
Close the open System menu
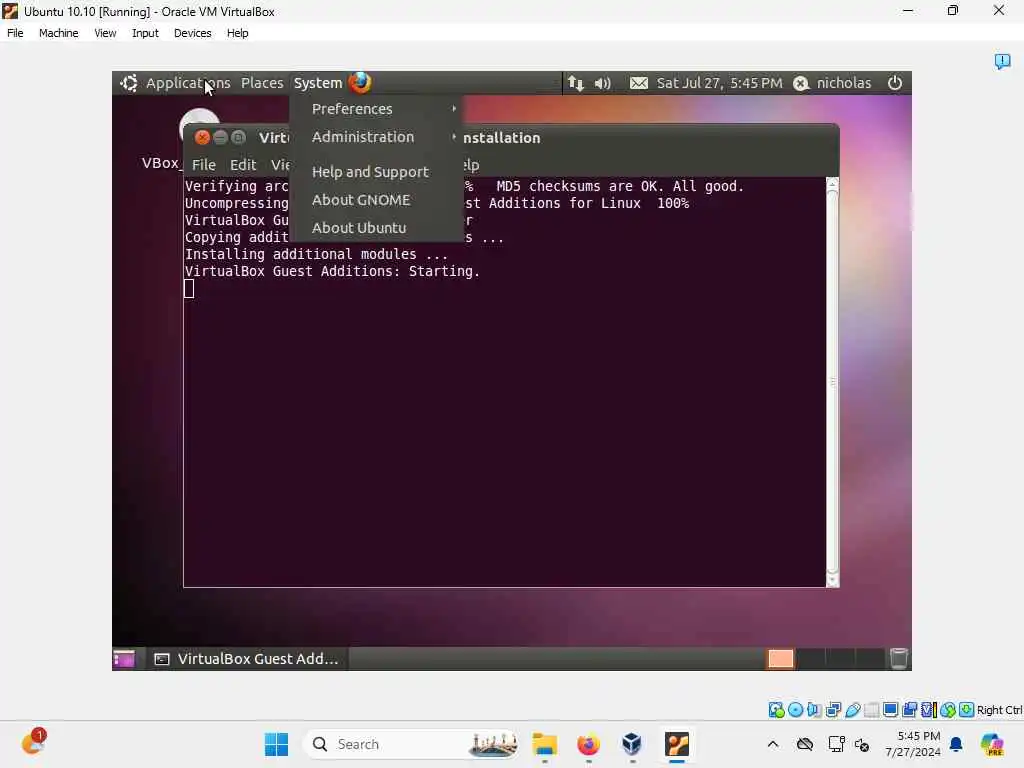point(318,83)
